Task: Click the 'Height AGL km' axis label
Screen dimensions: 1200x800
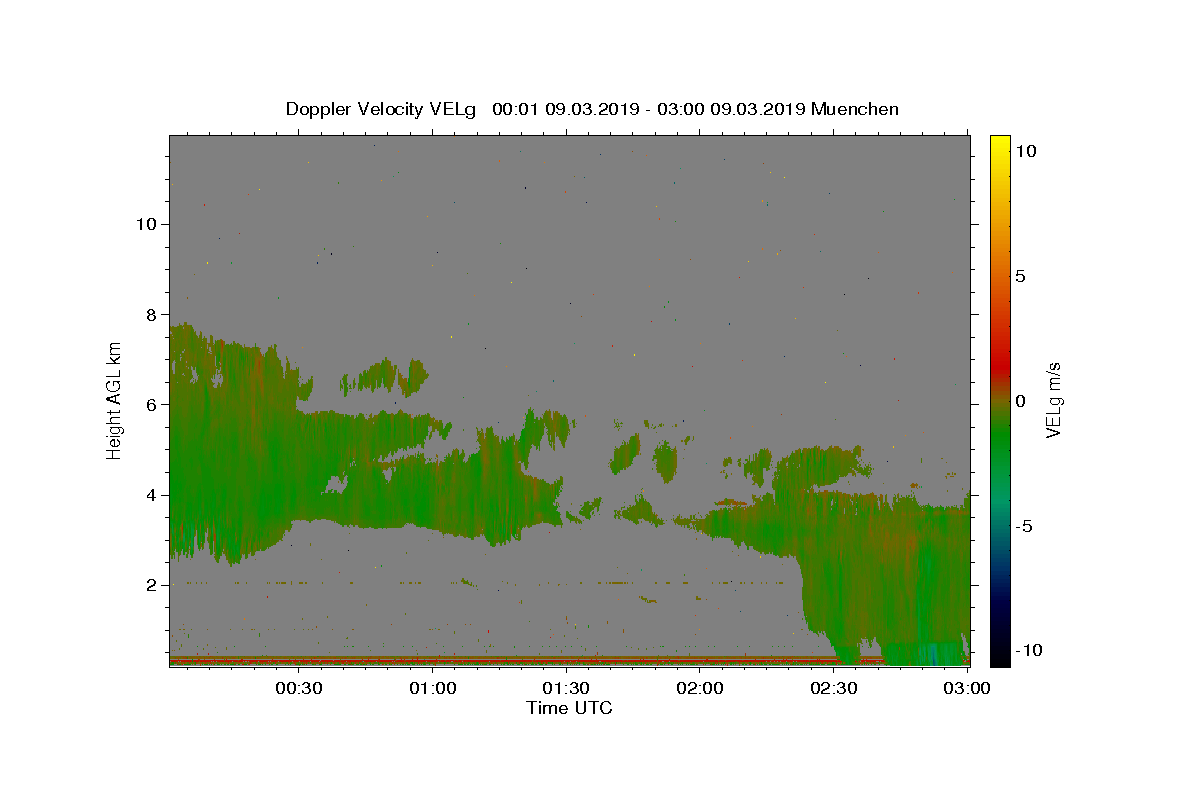Action: (x=115, y=400)
